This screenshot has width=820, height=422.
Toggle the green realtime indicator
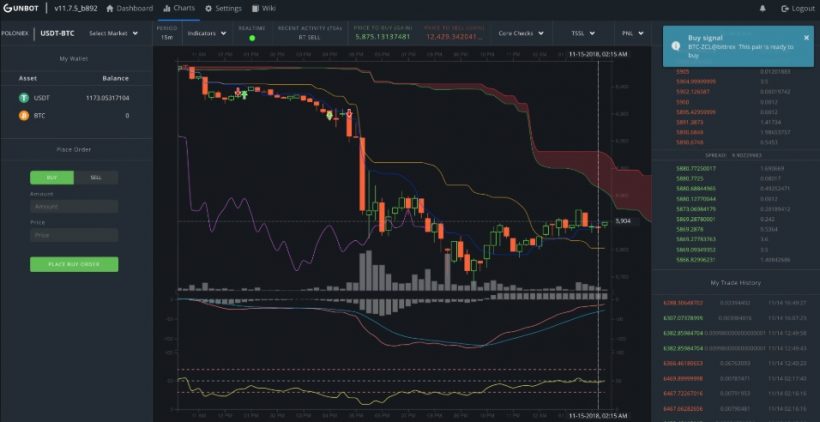pyautogui.click(x=252, y=38)
